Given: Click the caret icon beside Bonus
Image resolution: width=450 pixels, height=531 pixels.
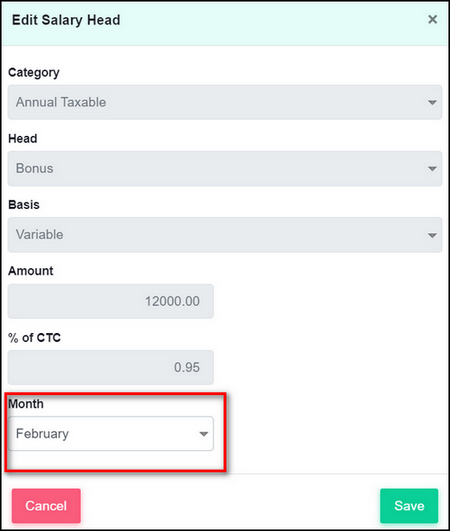Looking at the screenshot, I should (432, 169).
